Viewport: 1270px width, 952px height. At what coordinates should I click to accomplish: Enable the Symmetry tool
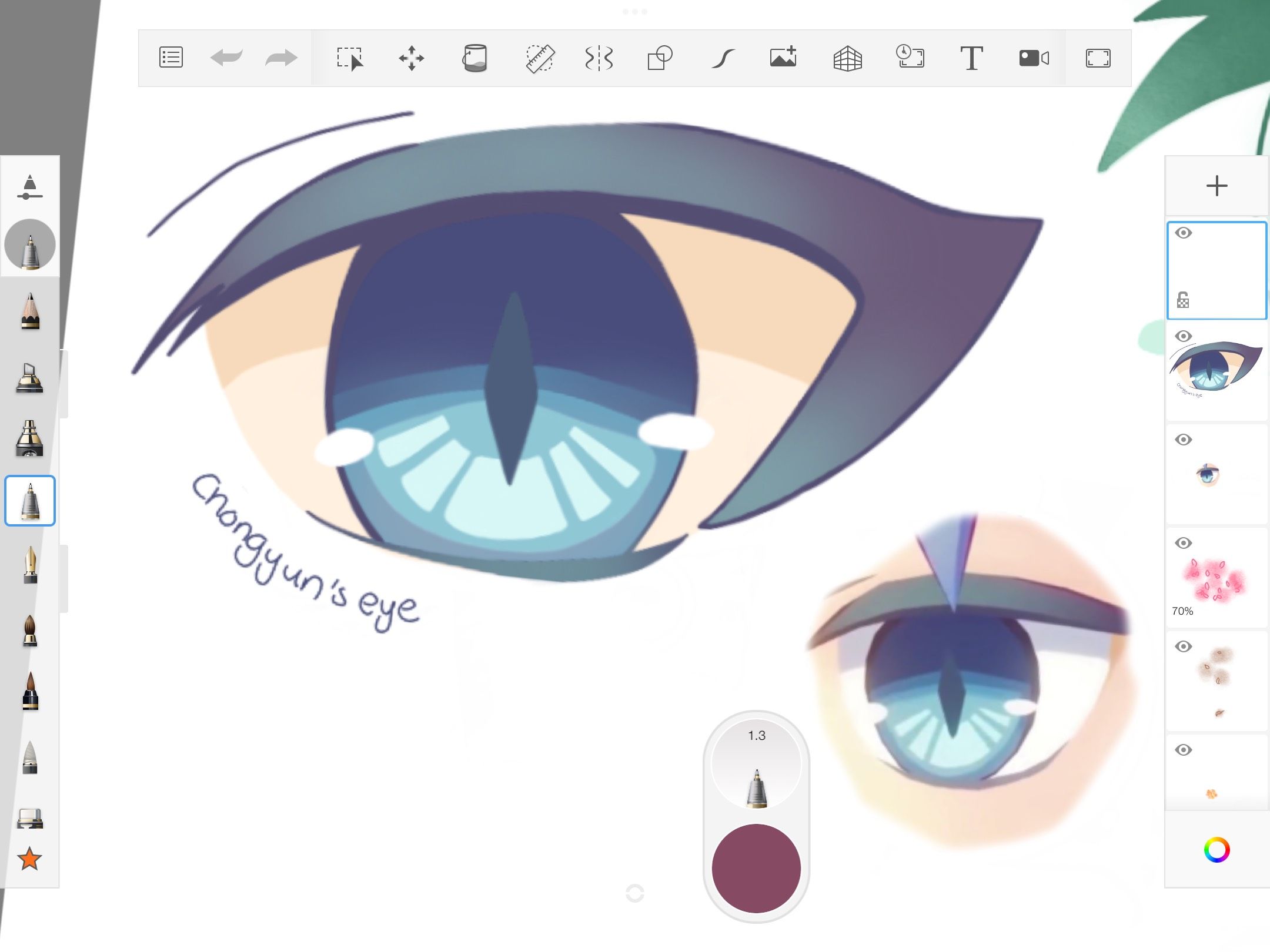coord(599,58)
